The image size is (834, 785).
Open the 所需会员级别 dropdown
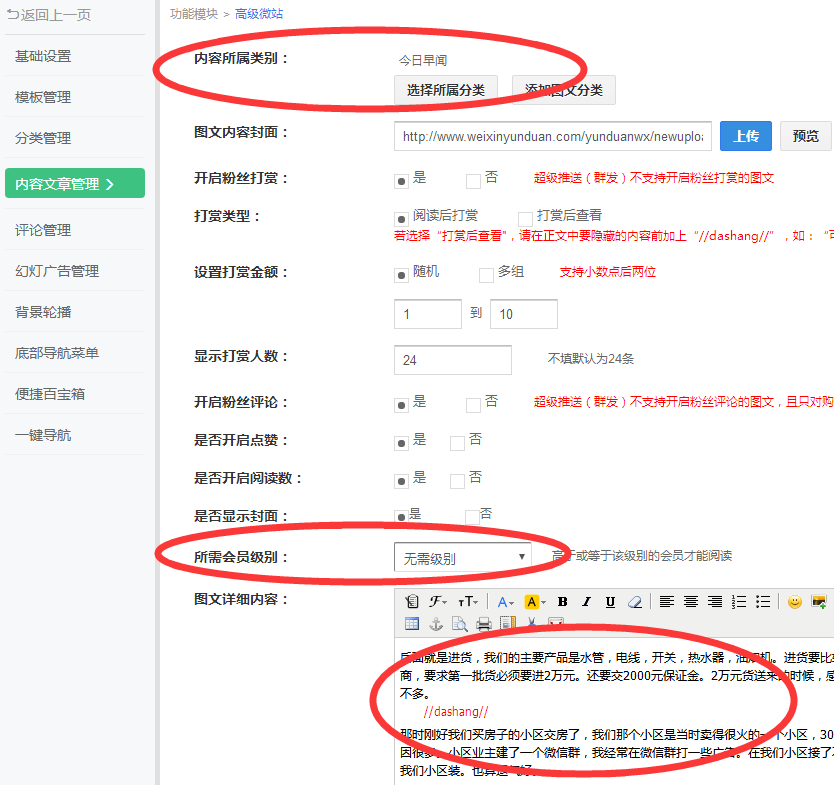click(x=463, y=558)
